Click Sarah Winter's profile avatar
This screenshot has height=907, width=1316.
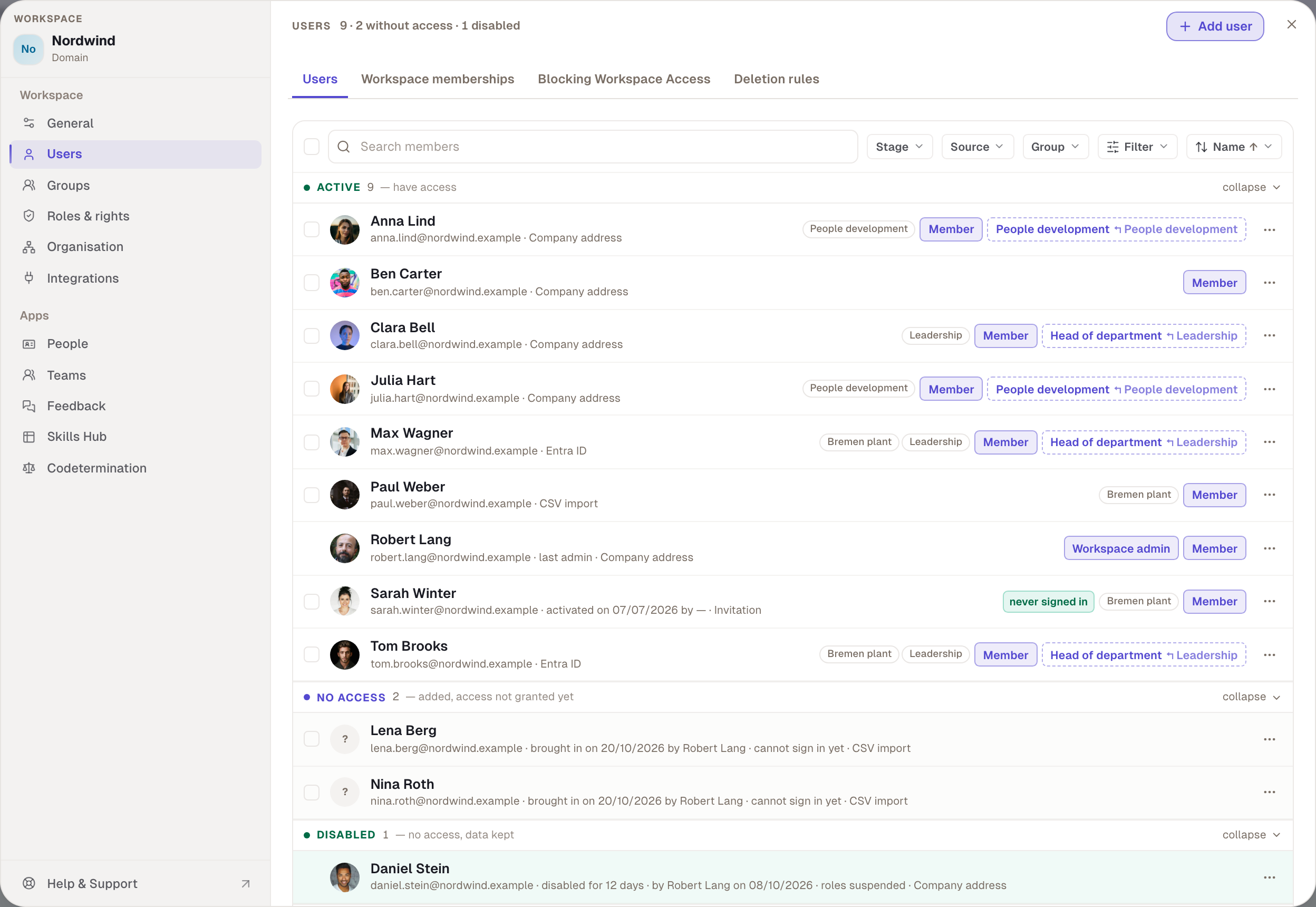click(345, 601)
